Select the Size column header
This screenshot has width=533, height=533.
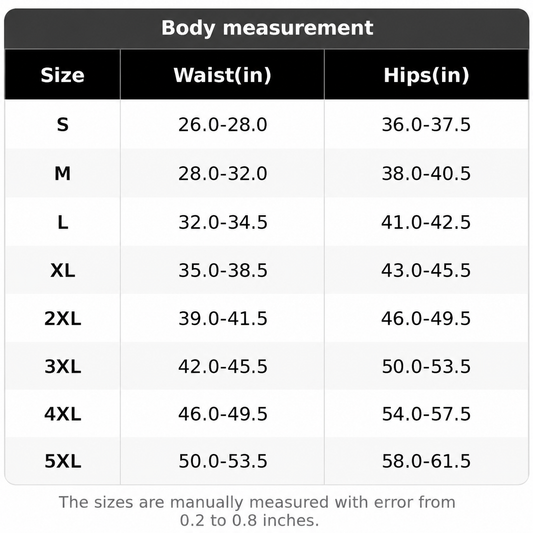pos(63,75)
